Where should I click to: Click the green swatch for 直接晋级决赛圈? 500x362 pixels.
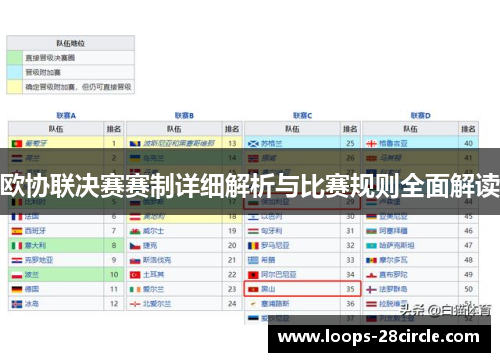click(14, 58)
